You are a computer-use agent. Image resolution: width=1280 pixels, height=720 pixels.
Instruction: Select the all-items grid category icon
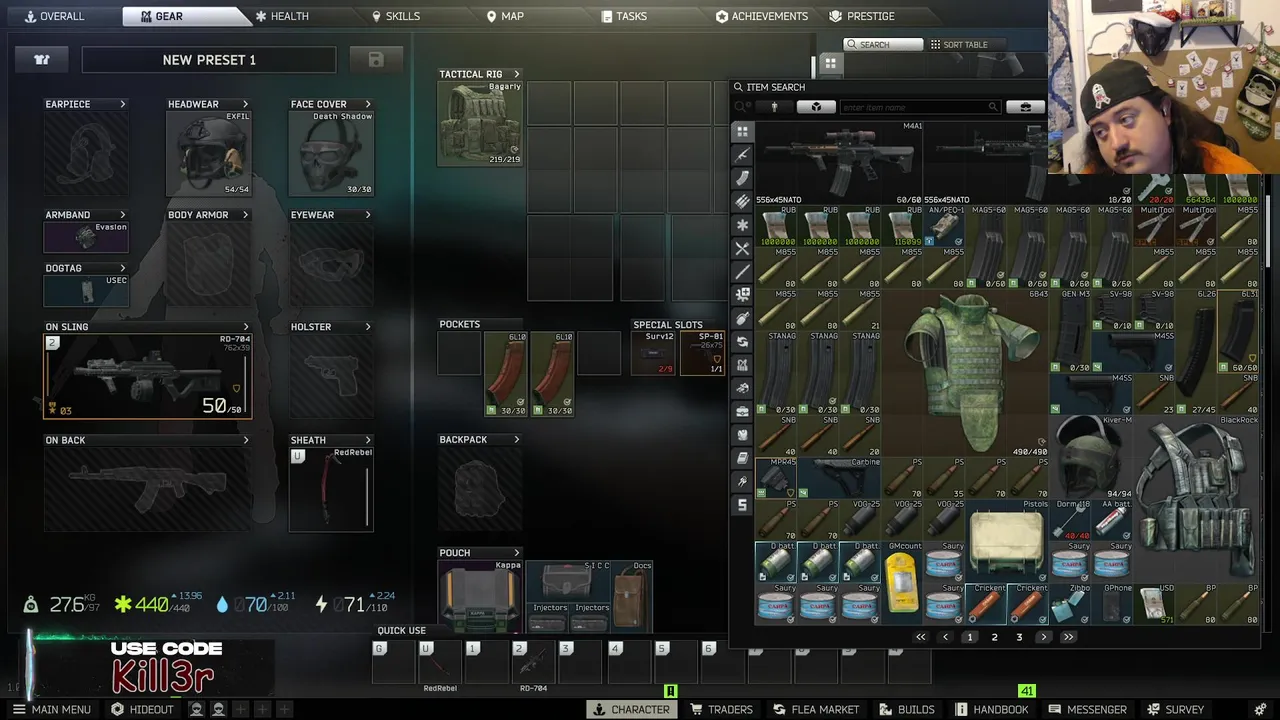pyautogui.click(x=742, y=132)
